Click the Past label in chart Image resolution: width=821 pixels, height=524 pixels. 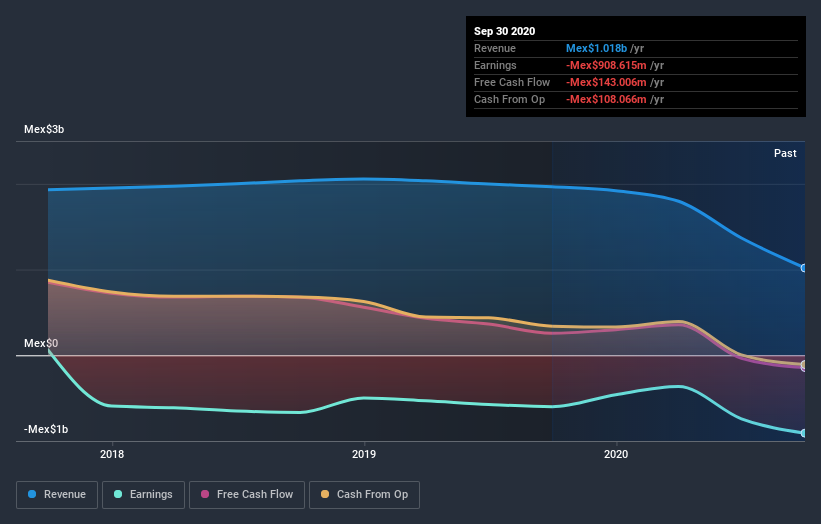tap(785, 153)
